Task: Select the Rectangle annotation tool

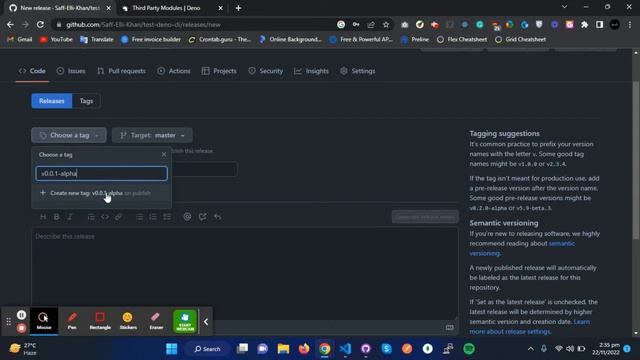Action: pyautogui.click(x=100, y=321)
